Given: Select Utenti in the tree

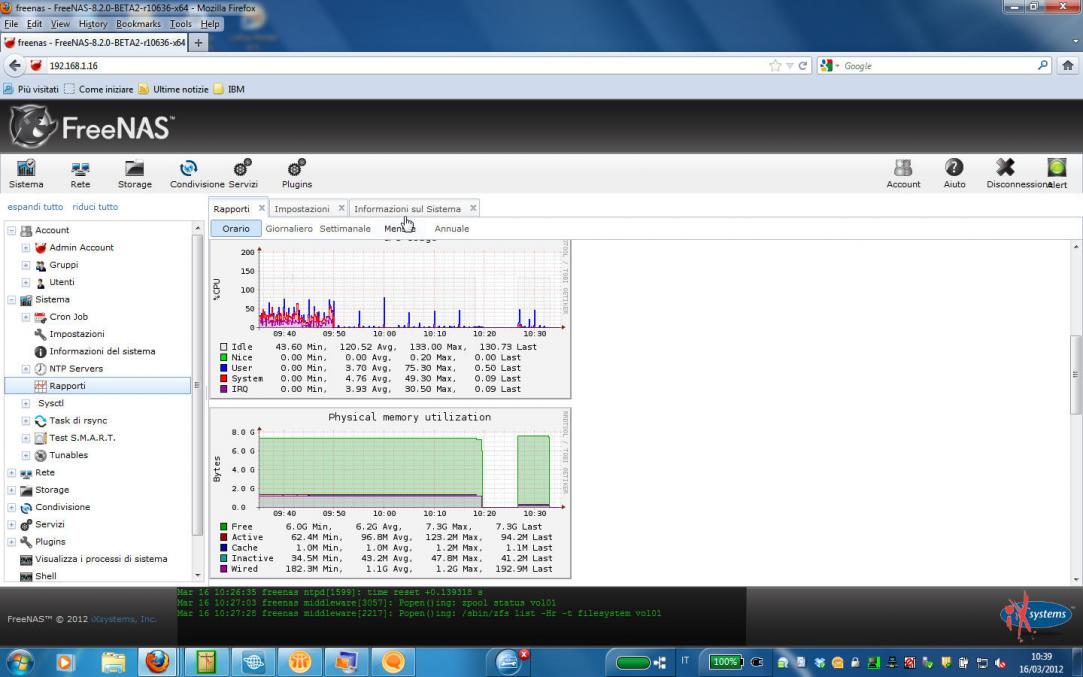Looking at the screenshot, I should 61,282.
